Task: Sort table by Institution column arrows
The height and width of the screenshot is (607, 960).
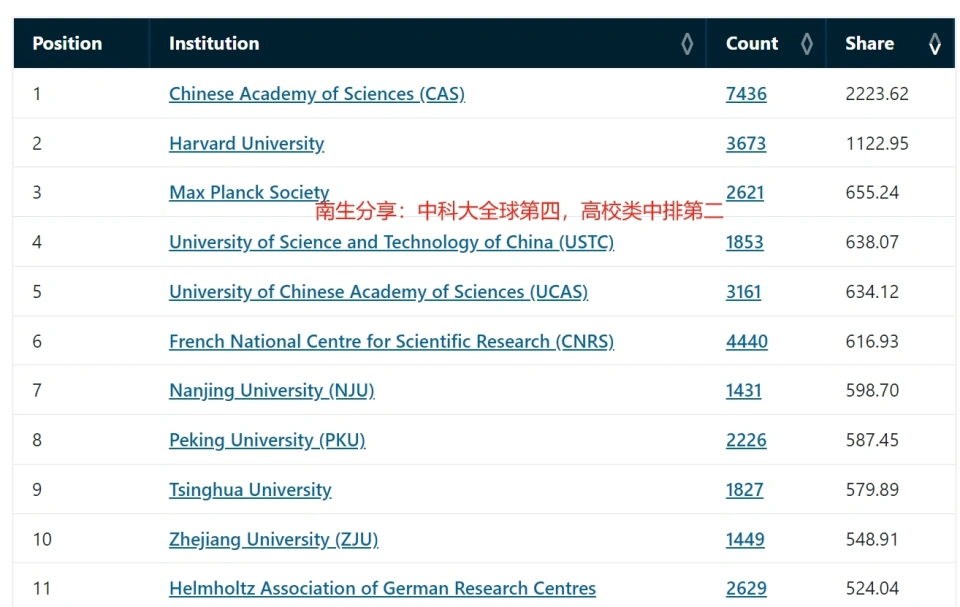Action: [687, 43]
